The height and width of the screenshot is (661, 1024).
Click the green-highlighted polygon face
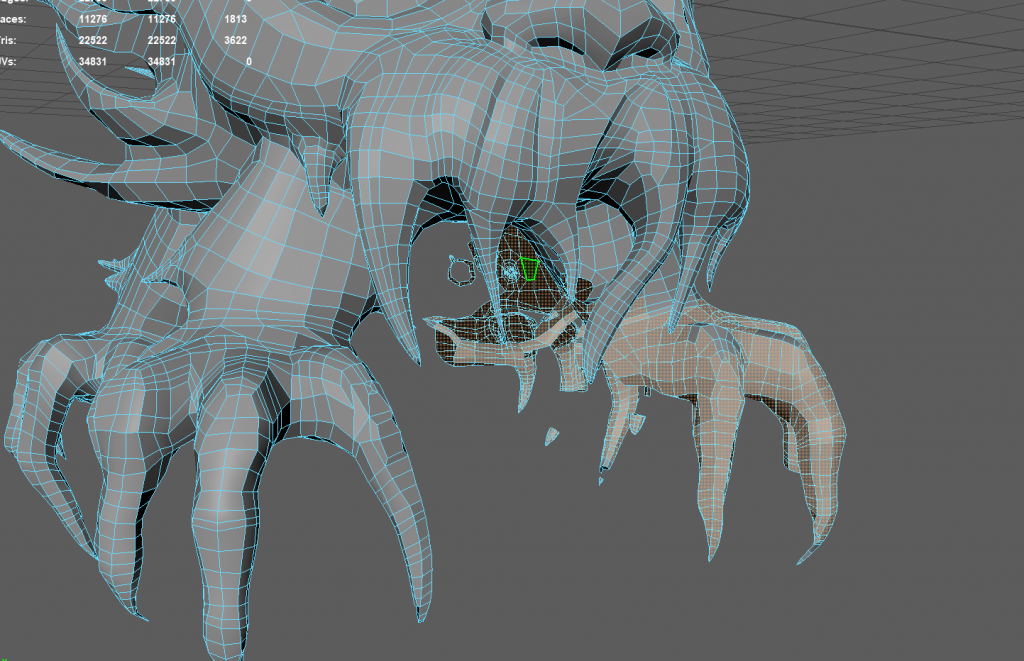pos(530,269)
